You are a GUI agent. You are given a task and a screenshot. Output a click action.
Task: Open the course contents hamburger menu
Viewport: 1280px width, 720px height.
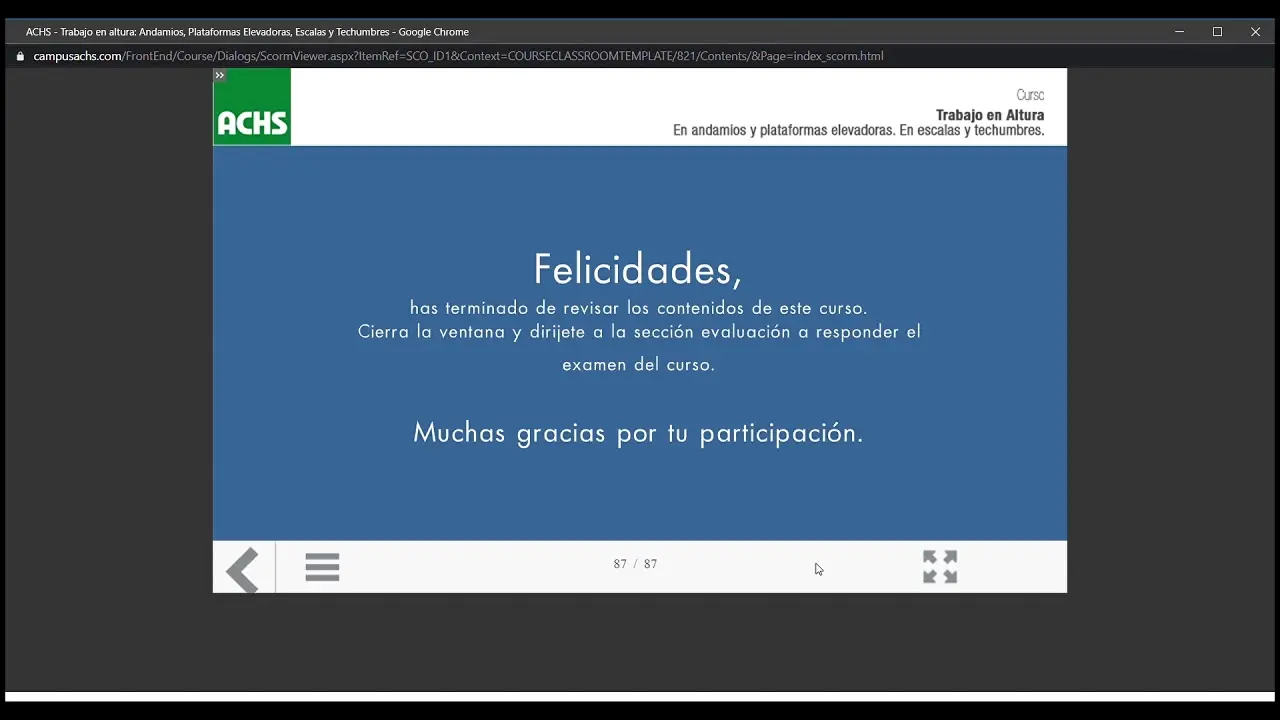pyautogui.click(x=322, y=567)
